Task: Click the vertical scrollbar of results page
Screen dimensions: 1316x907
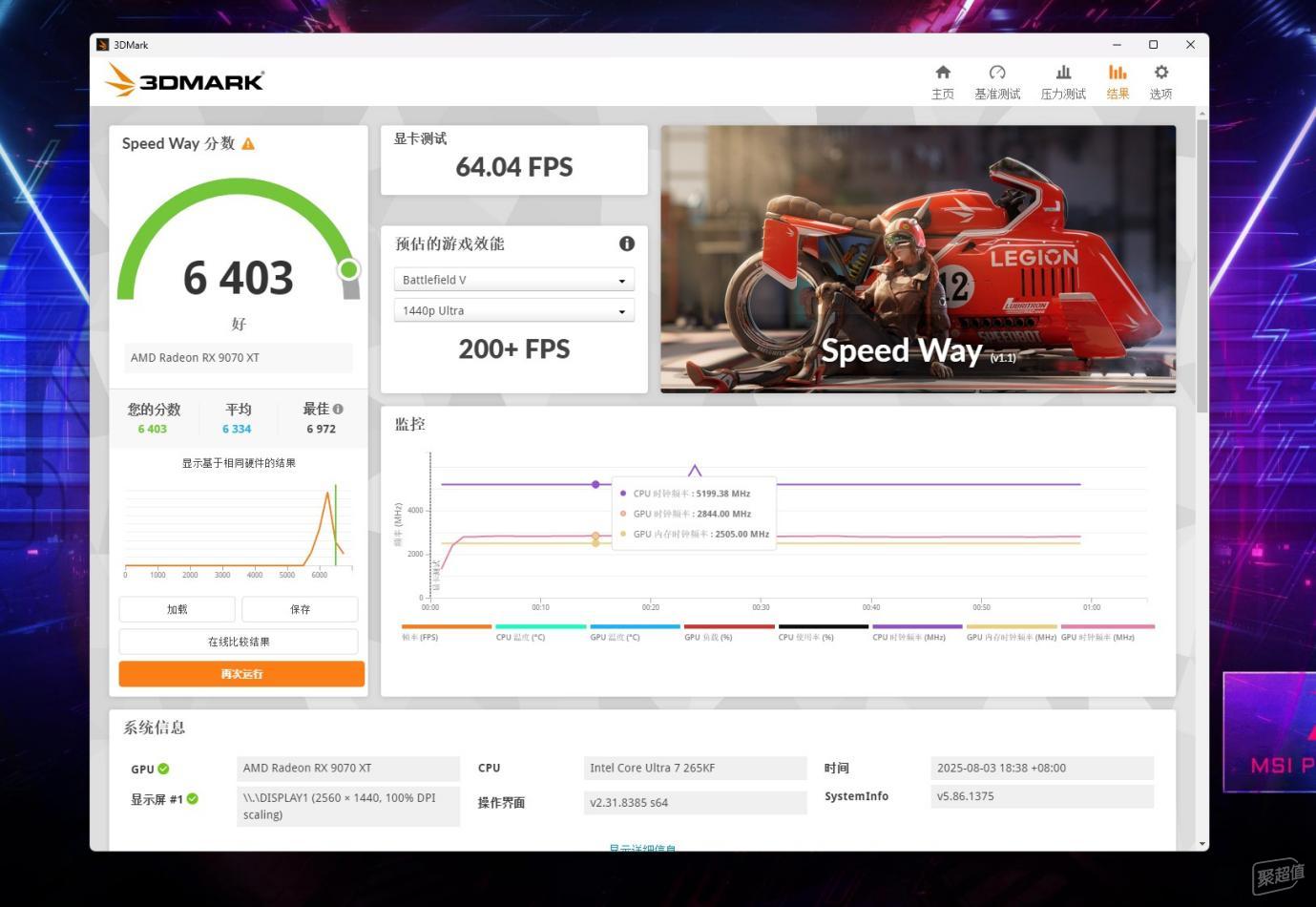Action: (x=1202, y=267)
